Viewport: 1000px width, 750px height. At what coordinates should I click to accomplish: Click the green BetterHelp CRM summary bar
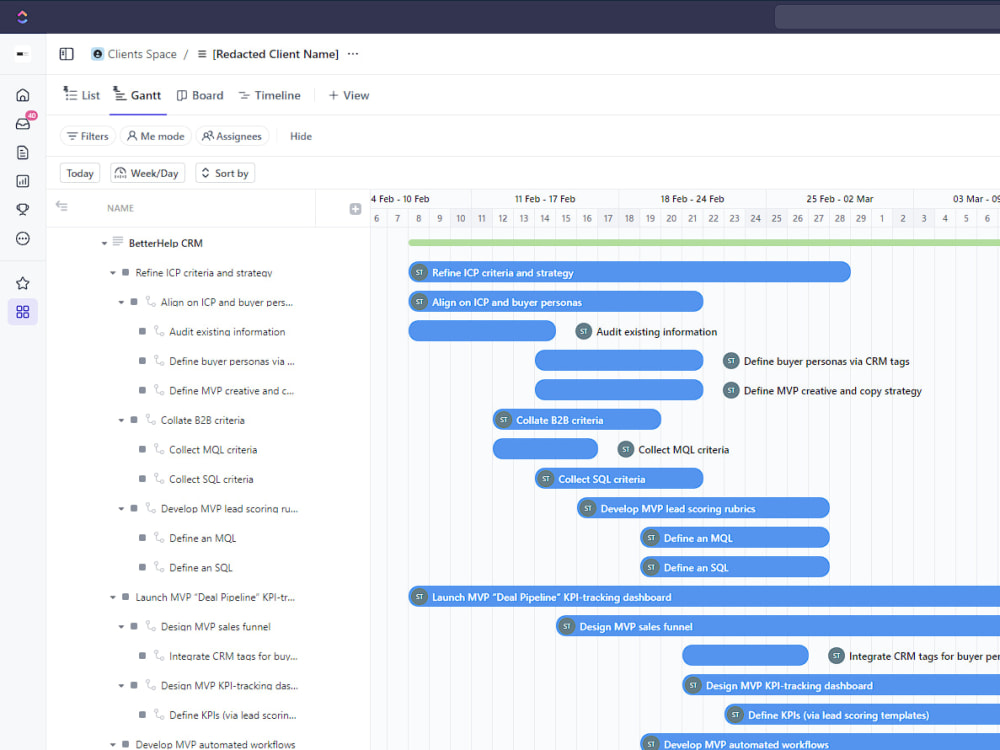pos(704,242)
